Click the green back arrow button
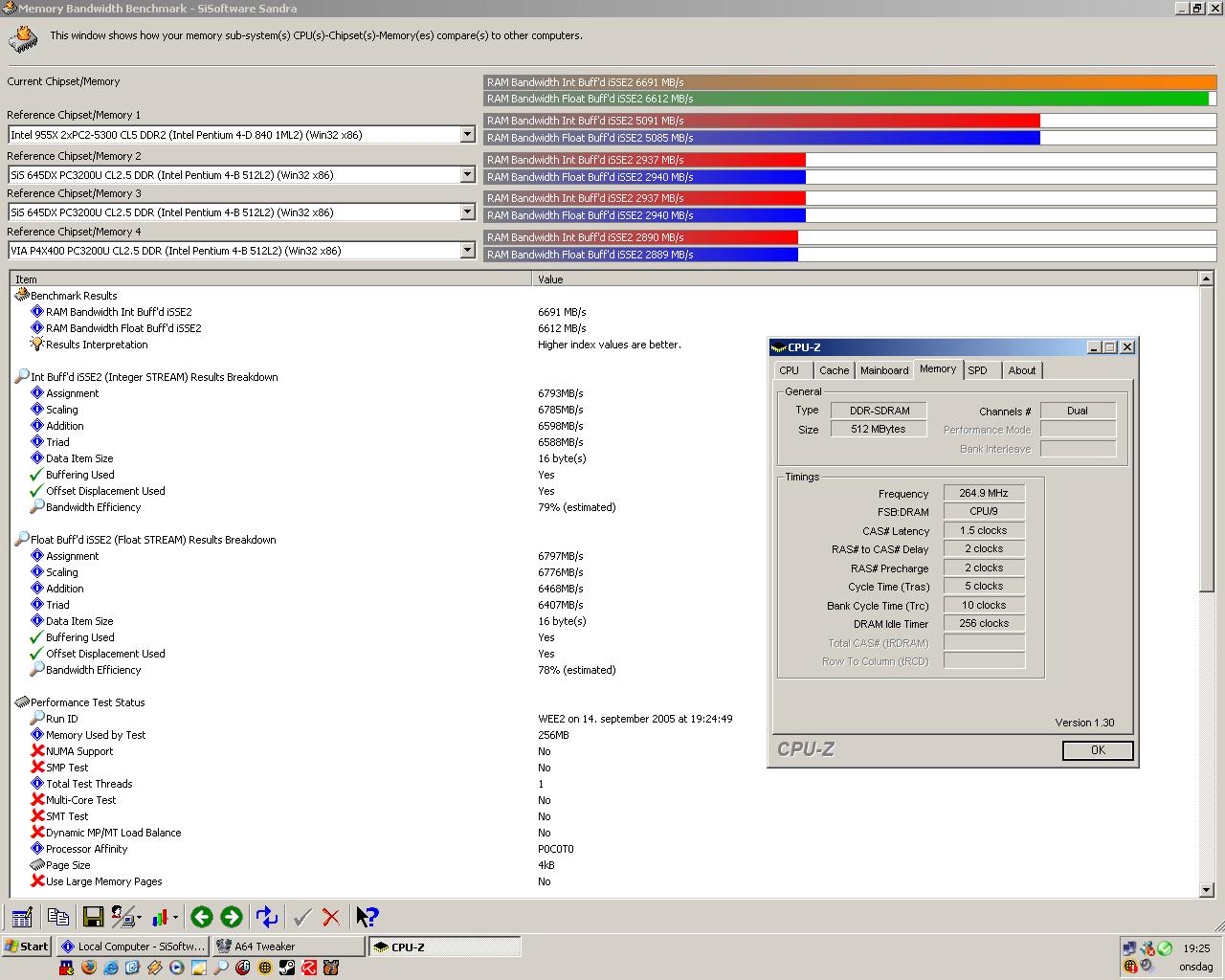Screen dimensions: 1225x980 point(201,918)
